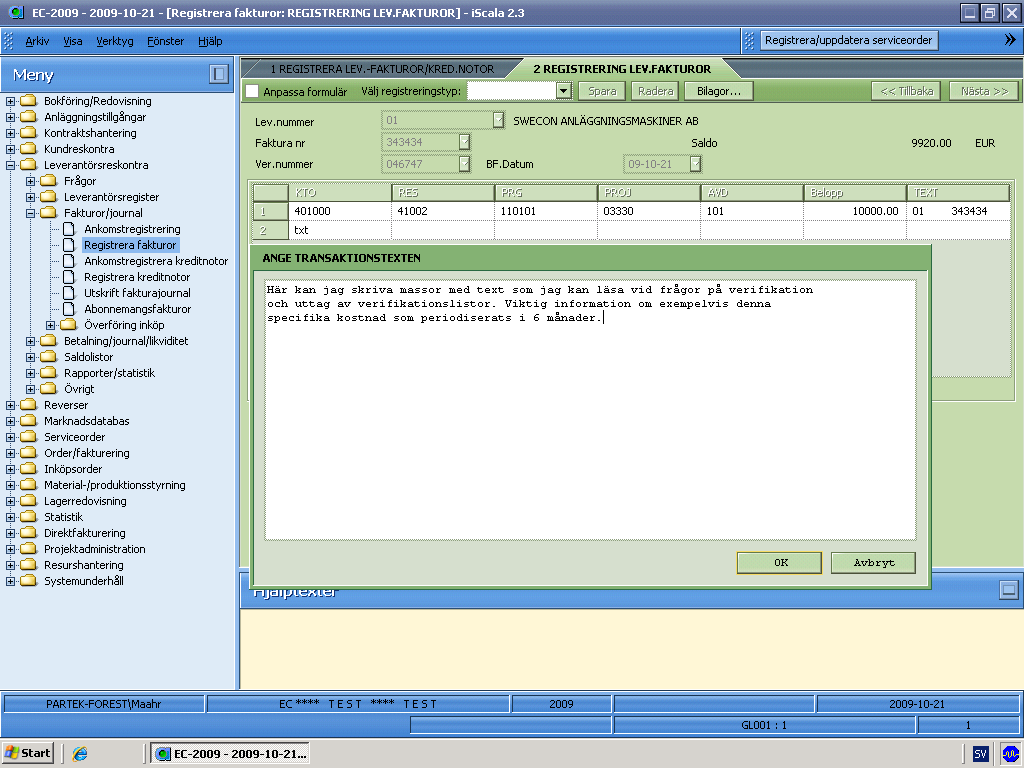Click the row 2 cell containing txt
The image size is (1024, 768).
pos(340,230)
